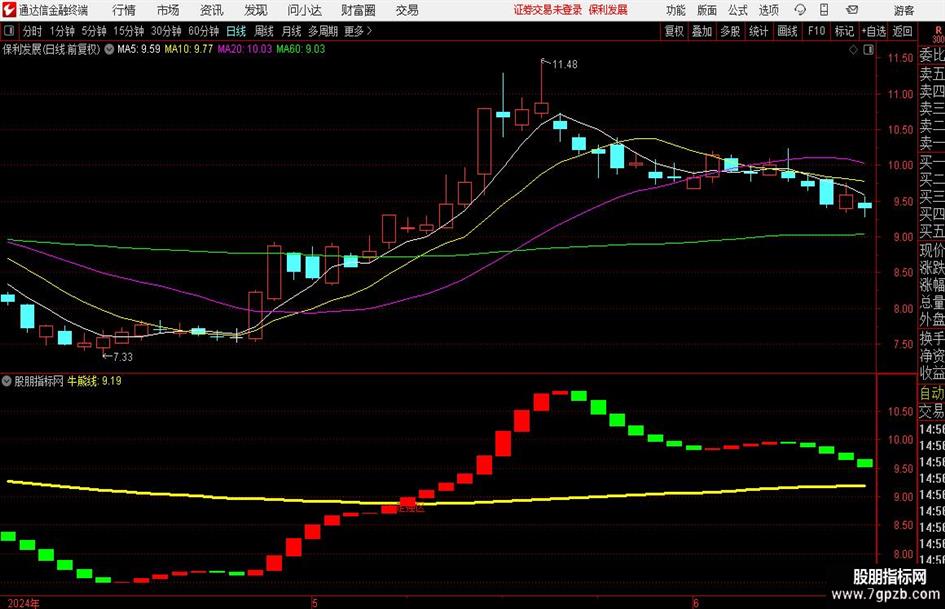Open the 问小达 menu
945x609 pixels.
(x=304, y=10)
